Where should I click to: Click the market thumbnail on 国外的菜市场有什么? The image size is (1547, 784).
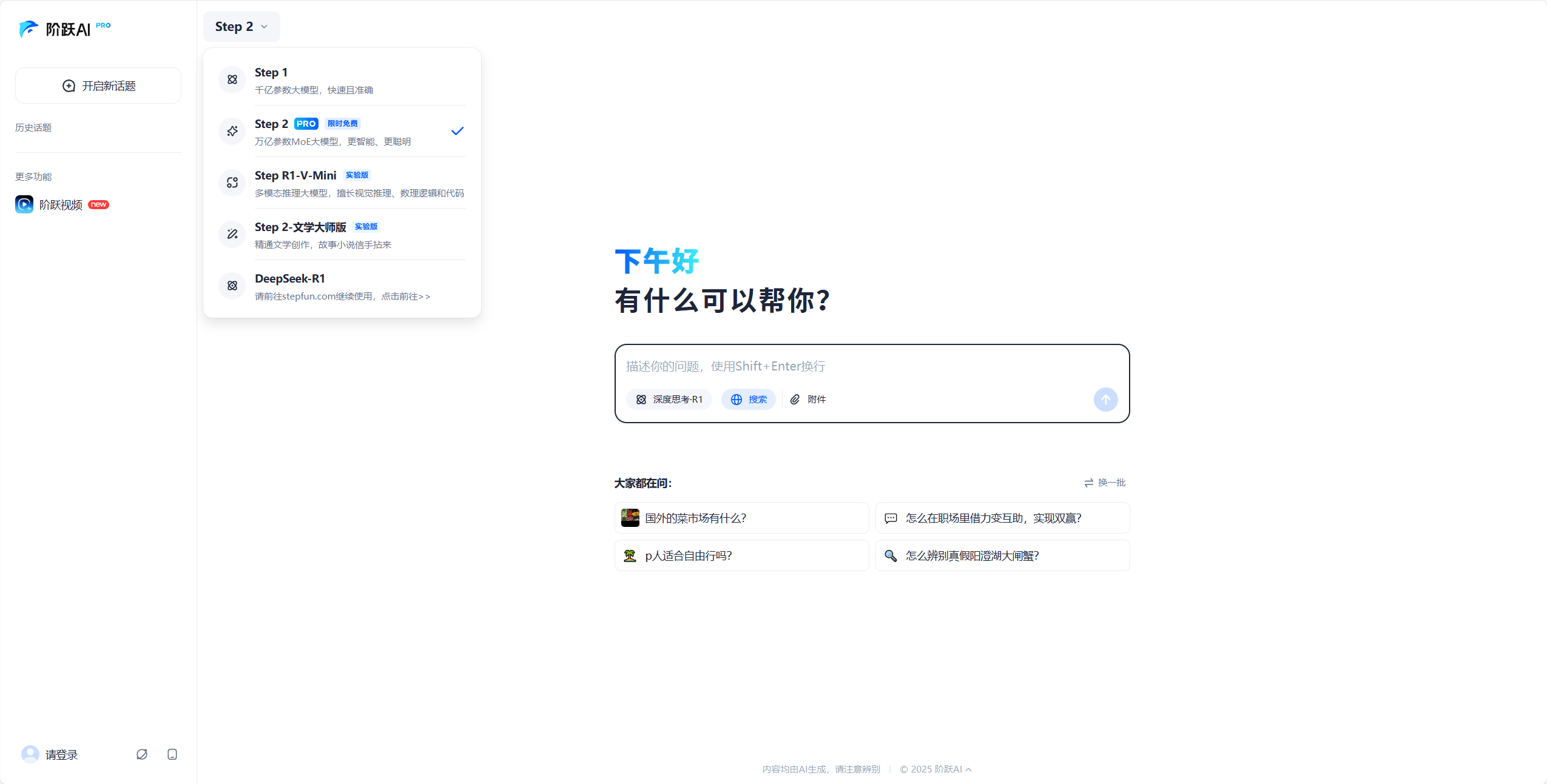coord(630,518)
